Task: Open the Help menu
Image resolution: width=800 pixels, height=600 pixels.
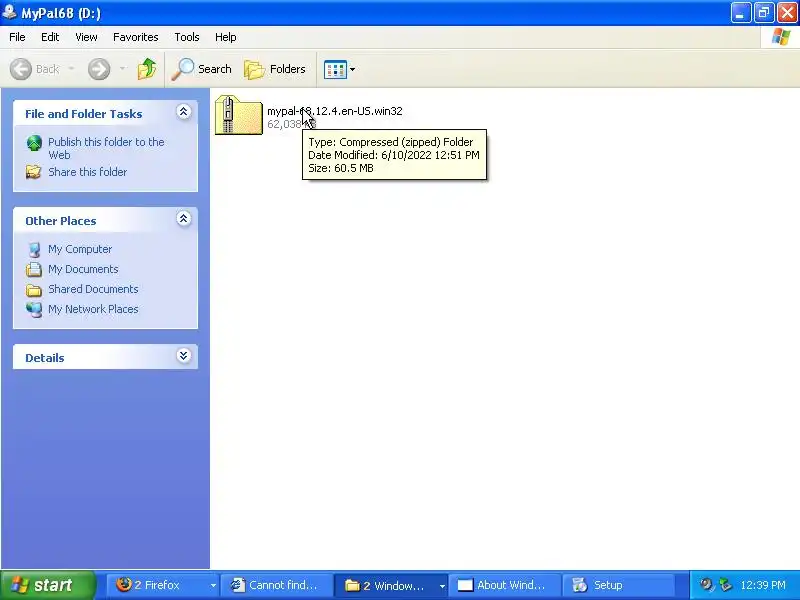Action: 226,37
